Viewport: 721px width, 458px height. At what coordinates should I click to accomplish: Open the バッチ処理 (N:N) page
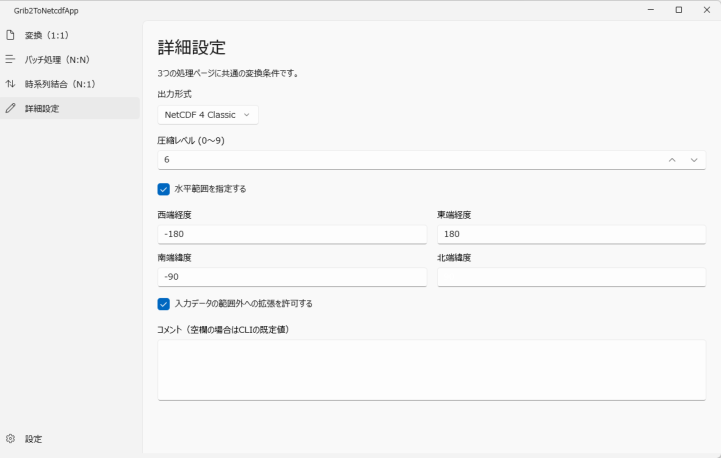pos(70,60)
